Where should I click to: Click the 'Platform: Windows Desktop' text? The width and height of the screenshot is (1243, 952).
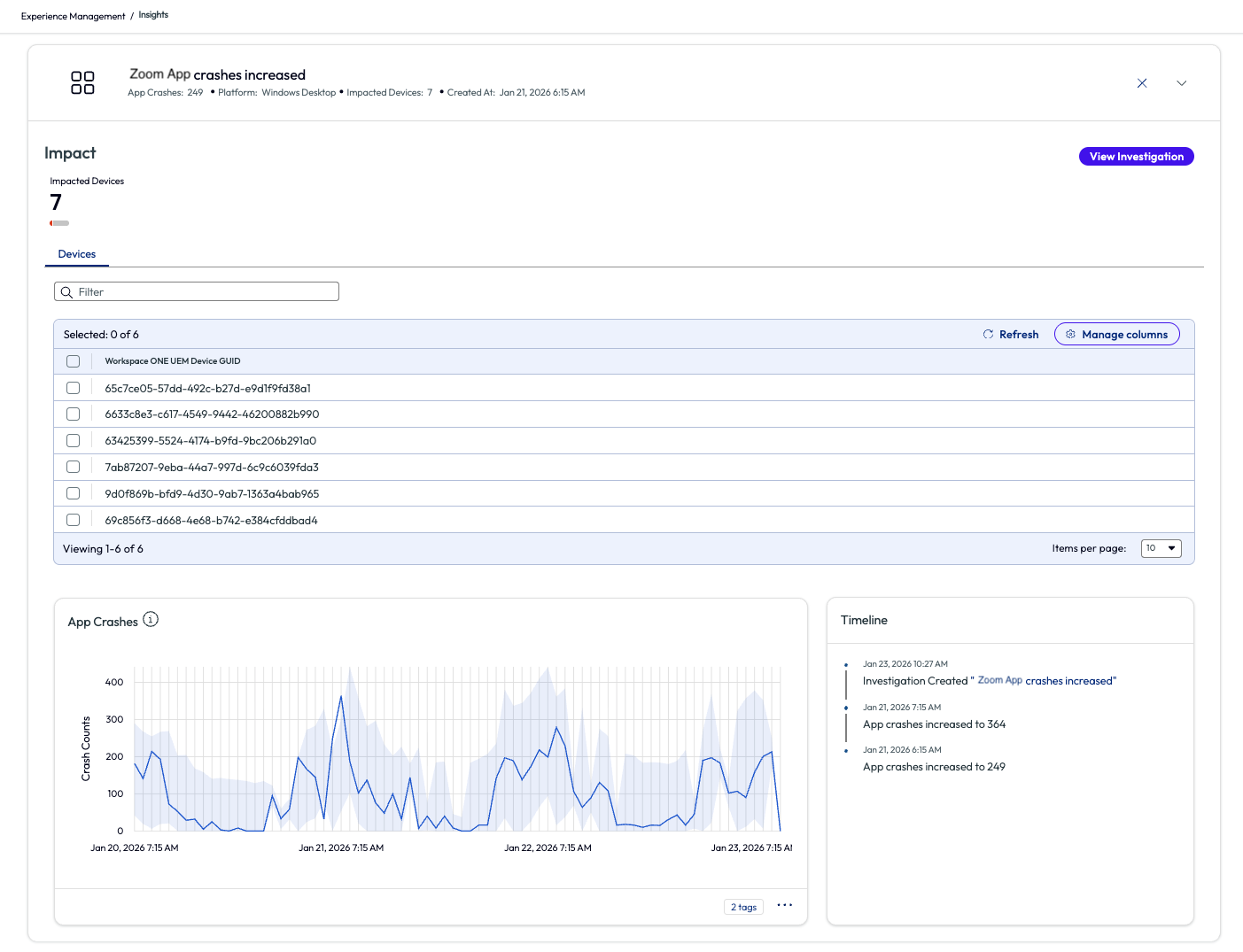[277, 92]
